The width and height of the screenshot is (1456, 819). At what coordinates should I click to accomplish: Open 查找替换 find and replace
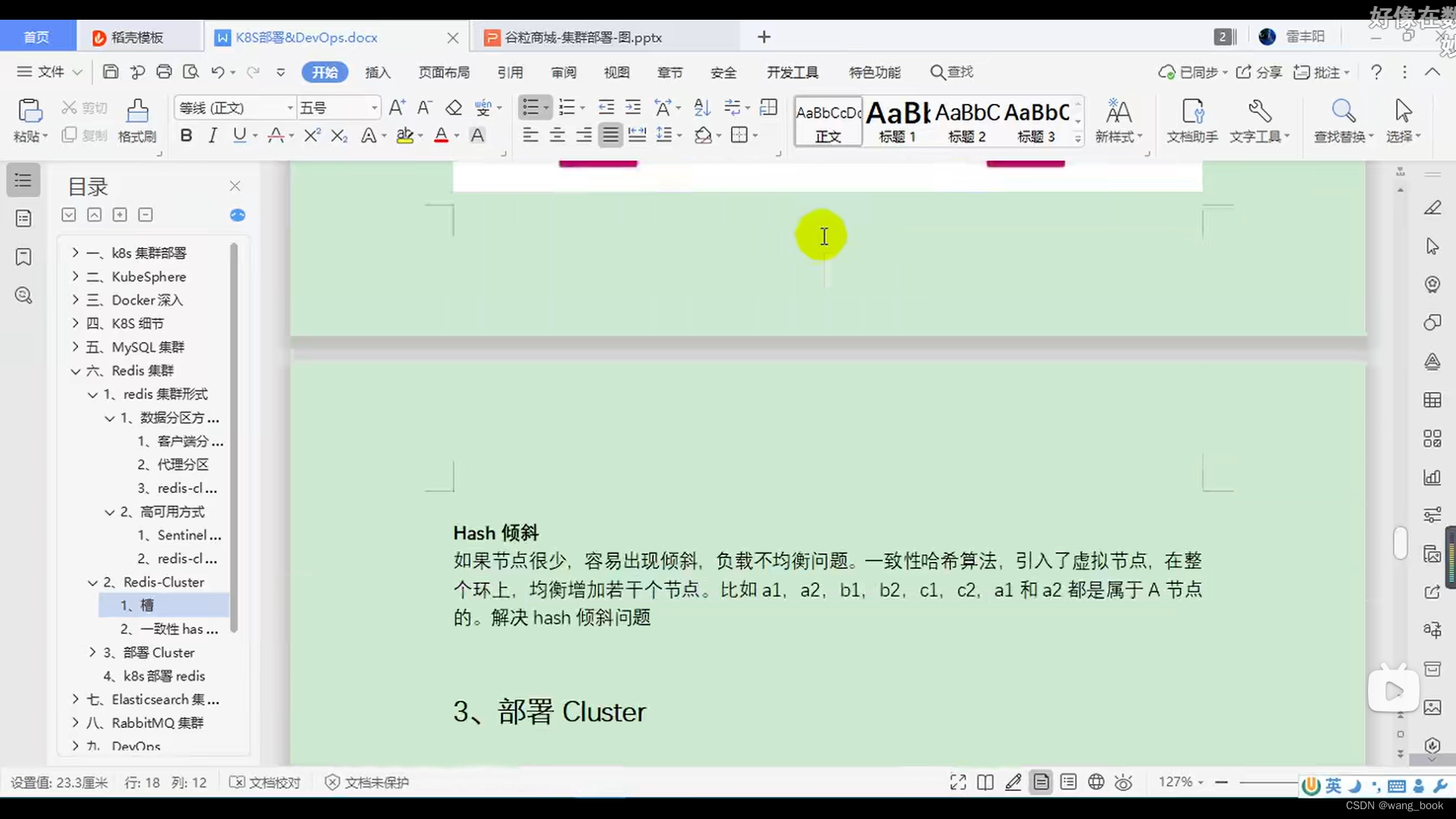click(x=1343, y=121)
